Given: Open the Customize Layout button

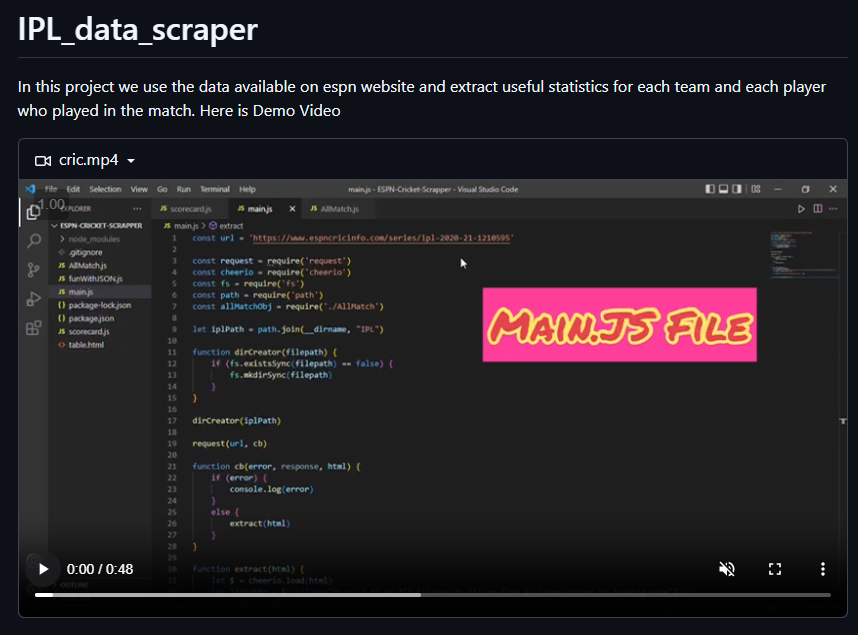Looking at the screenshot, I should [x=756, y=189].
